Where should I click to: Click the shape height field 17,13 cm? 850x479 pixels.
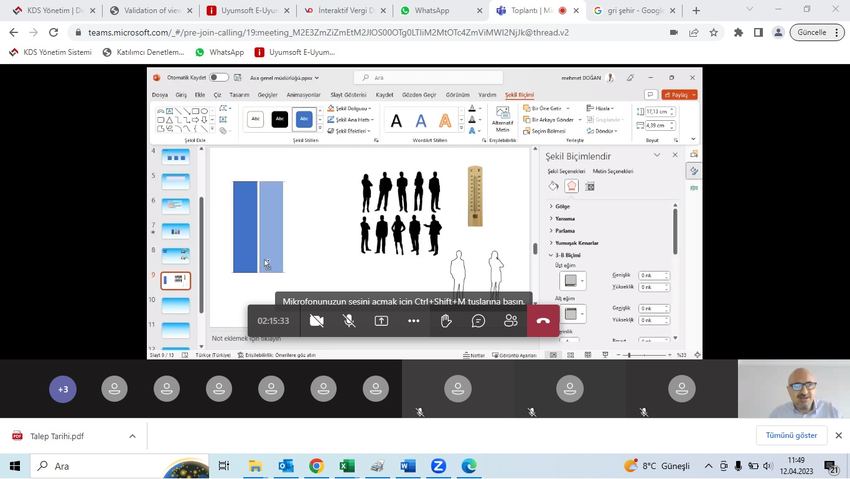coord(656,112)
